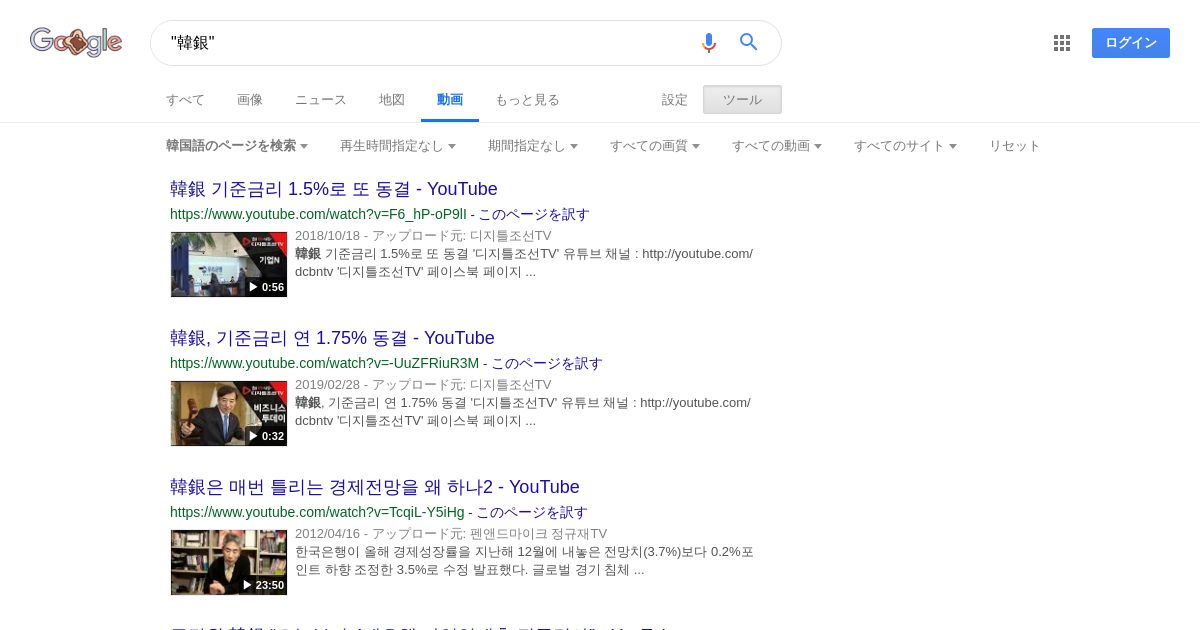The image size is (1200, 630).
Task: Open result "韓銀은 매번 틀리는 경제전망을 왜 하나2"
Action: (x=375, y=487)
